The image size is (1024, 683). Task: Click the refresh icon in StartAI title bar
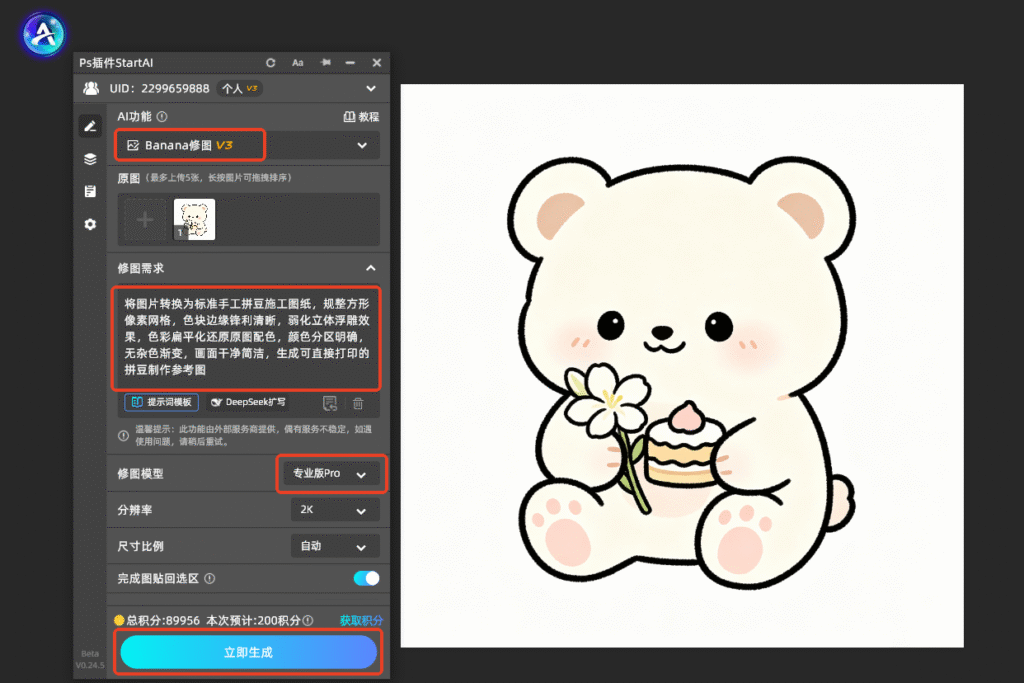pyautogui.click(x=270, y=63)
